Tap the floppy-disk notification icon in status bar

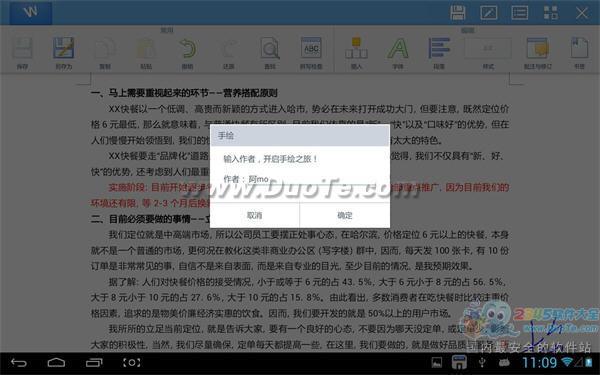click(459, 362)
